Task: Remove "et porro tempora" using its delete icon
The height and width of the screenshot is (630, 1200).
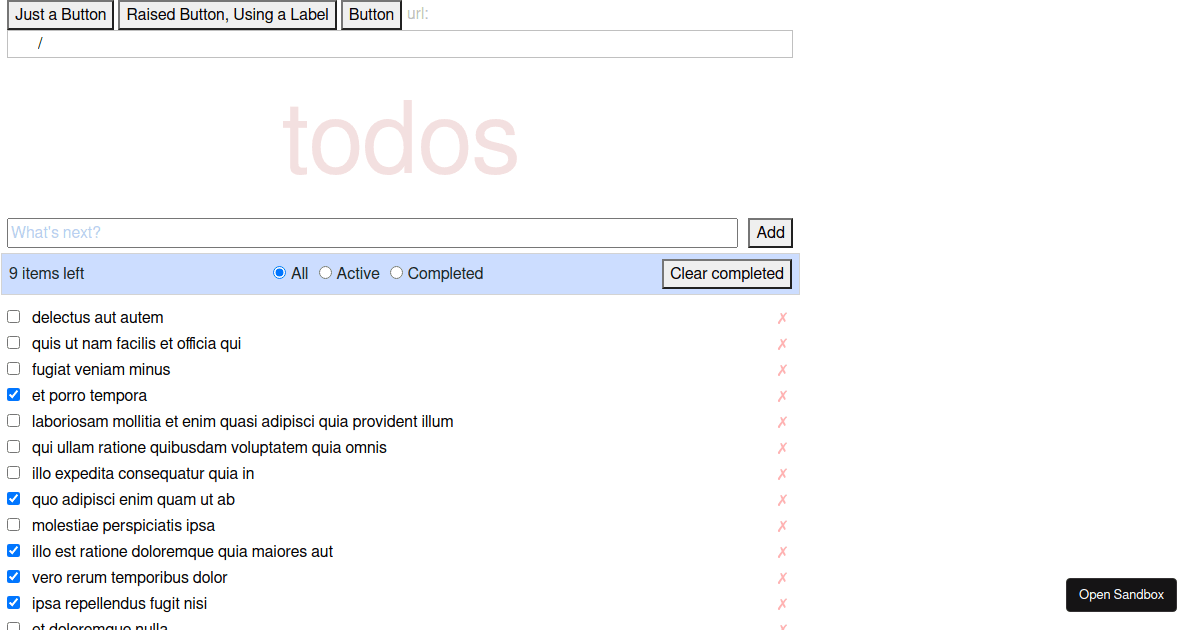Action: coord(782,395)
